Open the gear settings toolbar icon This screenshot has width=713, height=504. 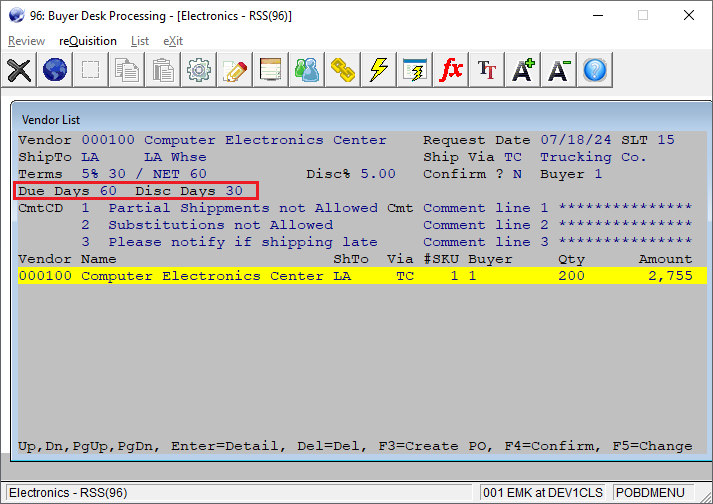click(x=198, y=70)
